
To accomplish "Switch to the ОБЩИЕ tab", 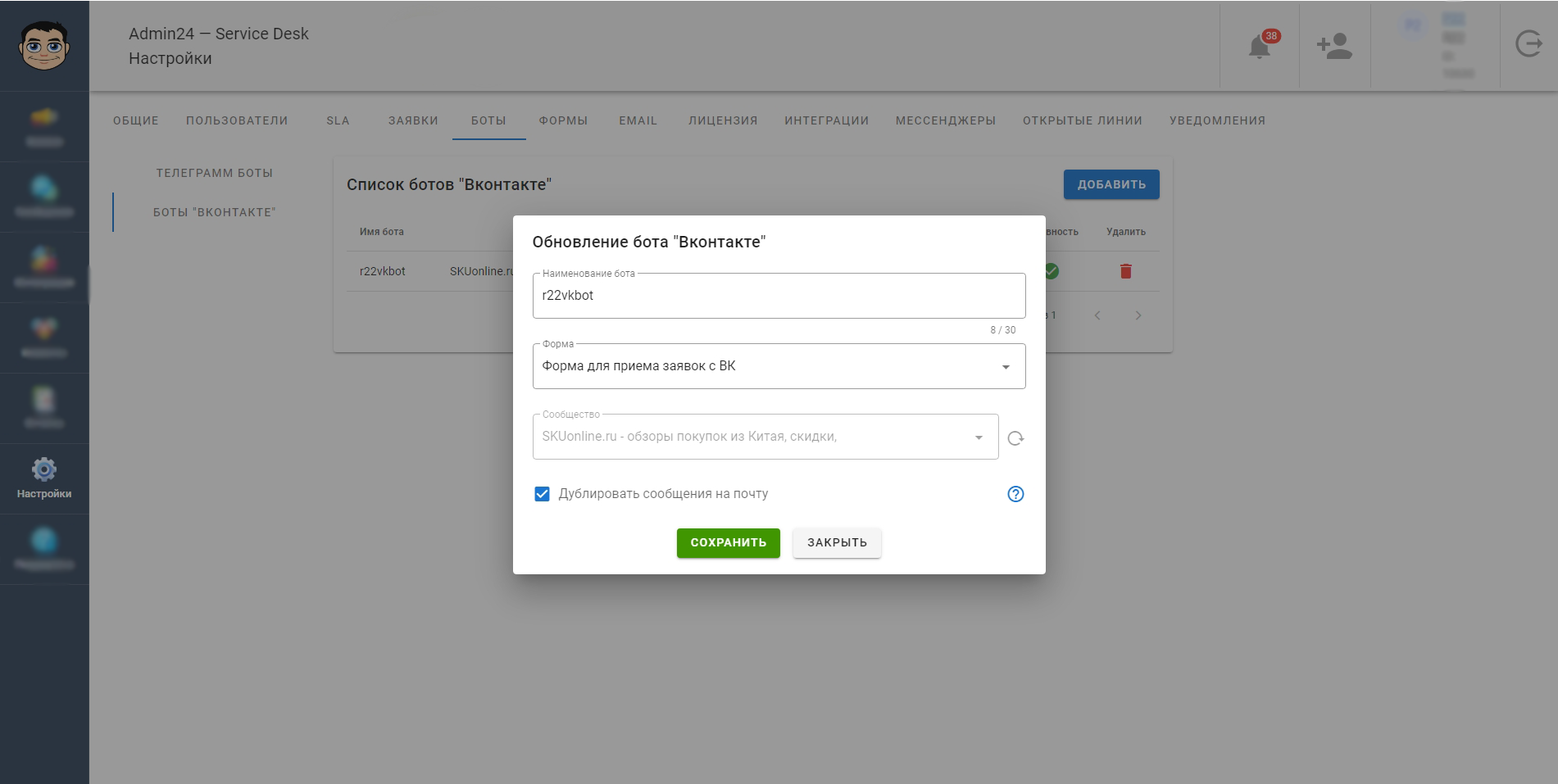I will coord(136,120).
